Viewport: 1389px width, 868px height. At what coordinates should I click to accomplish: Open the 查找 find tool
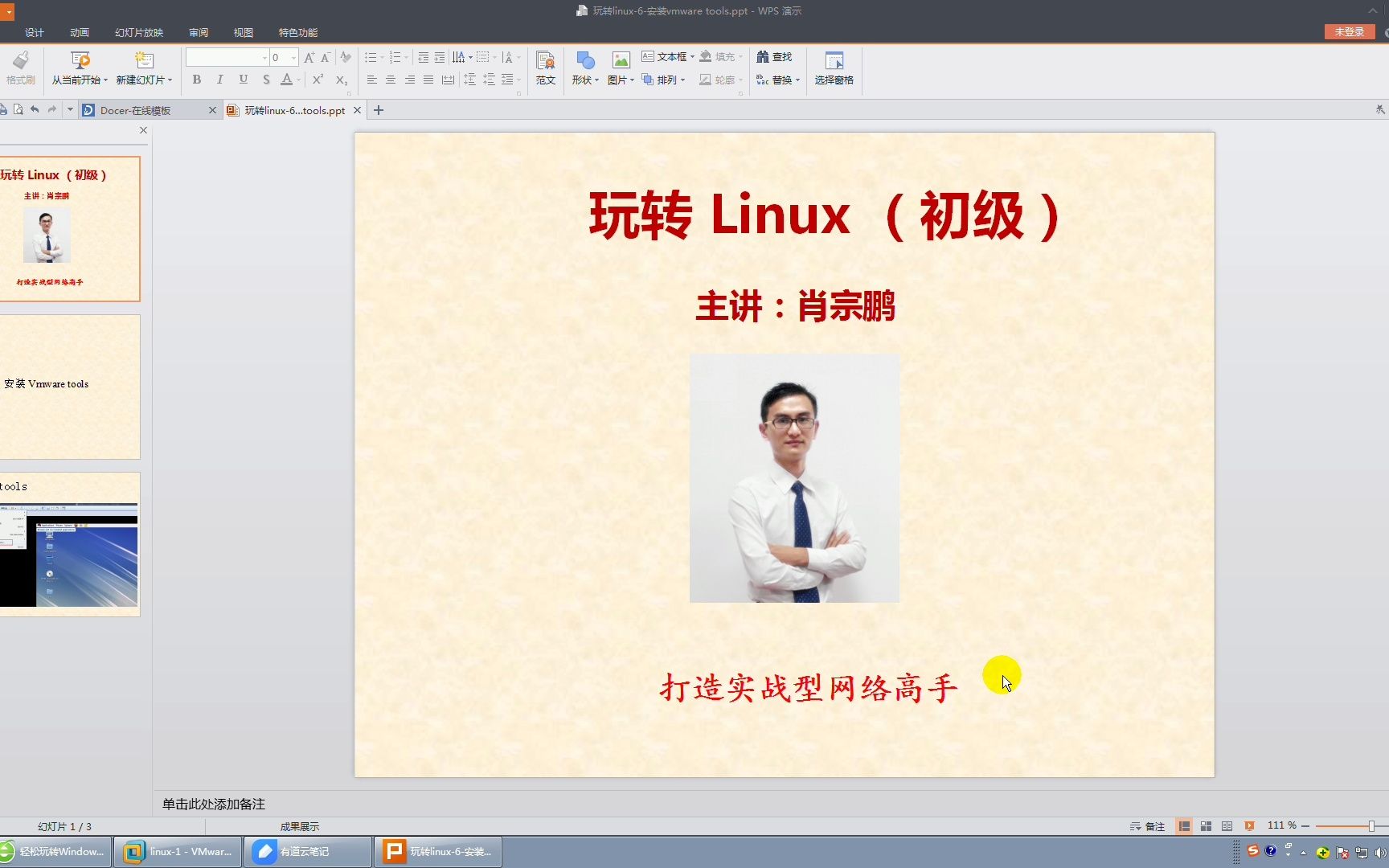(773, 56)
